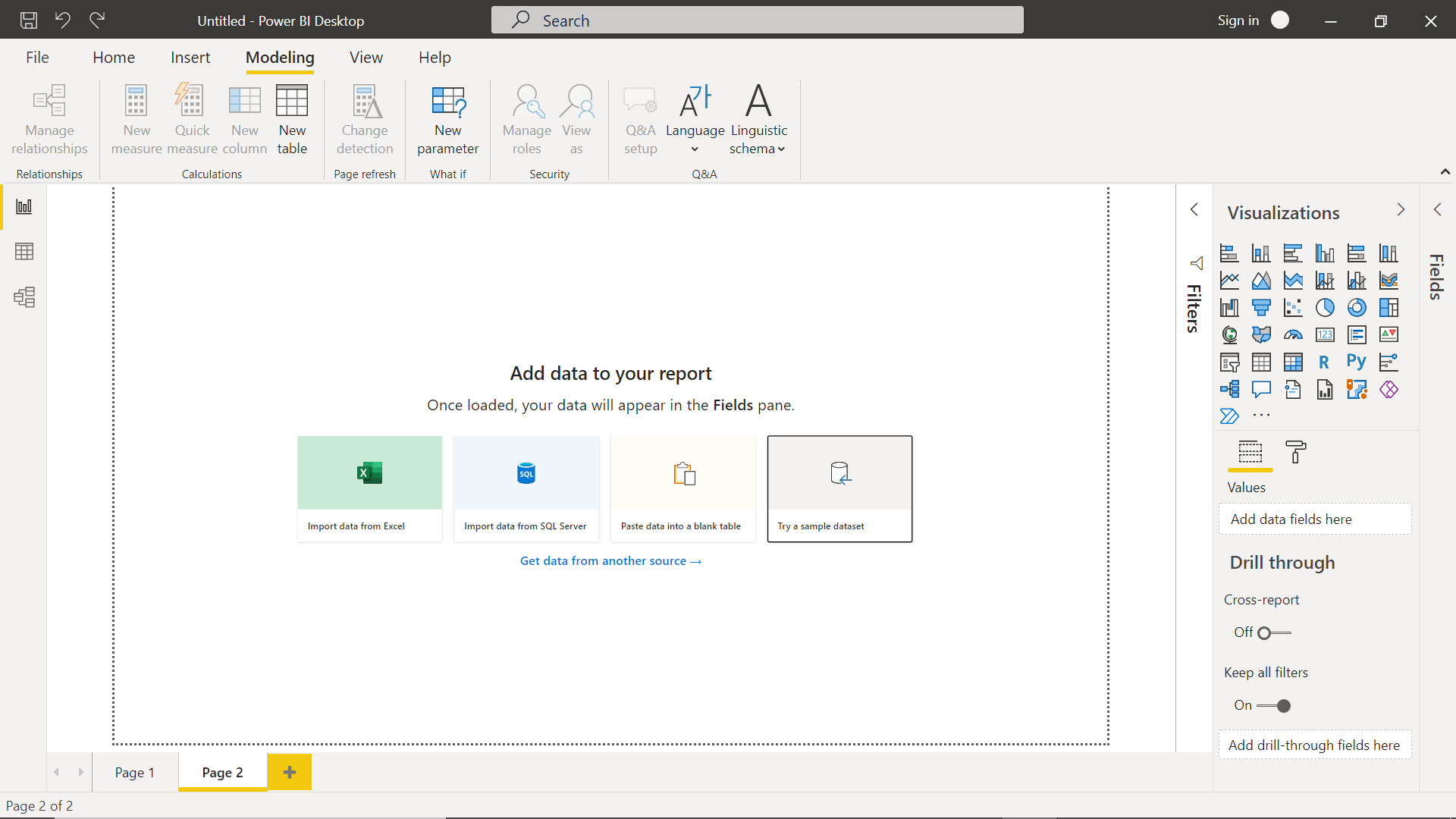
Task: Click Add drill-through fields here field
Action: point(1316,744)
